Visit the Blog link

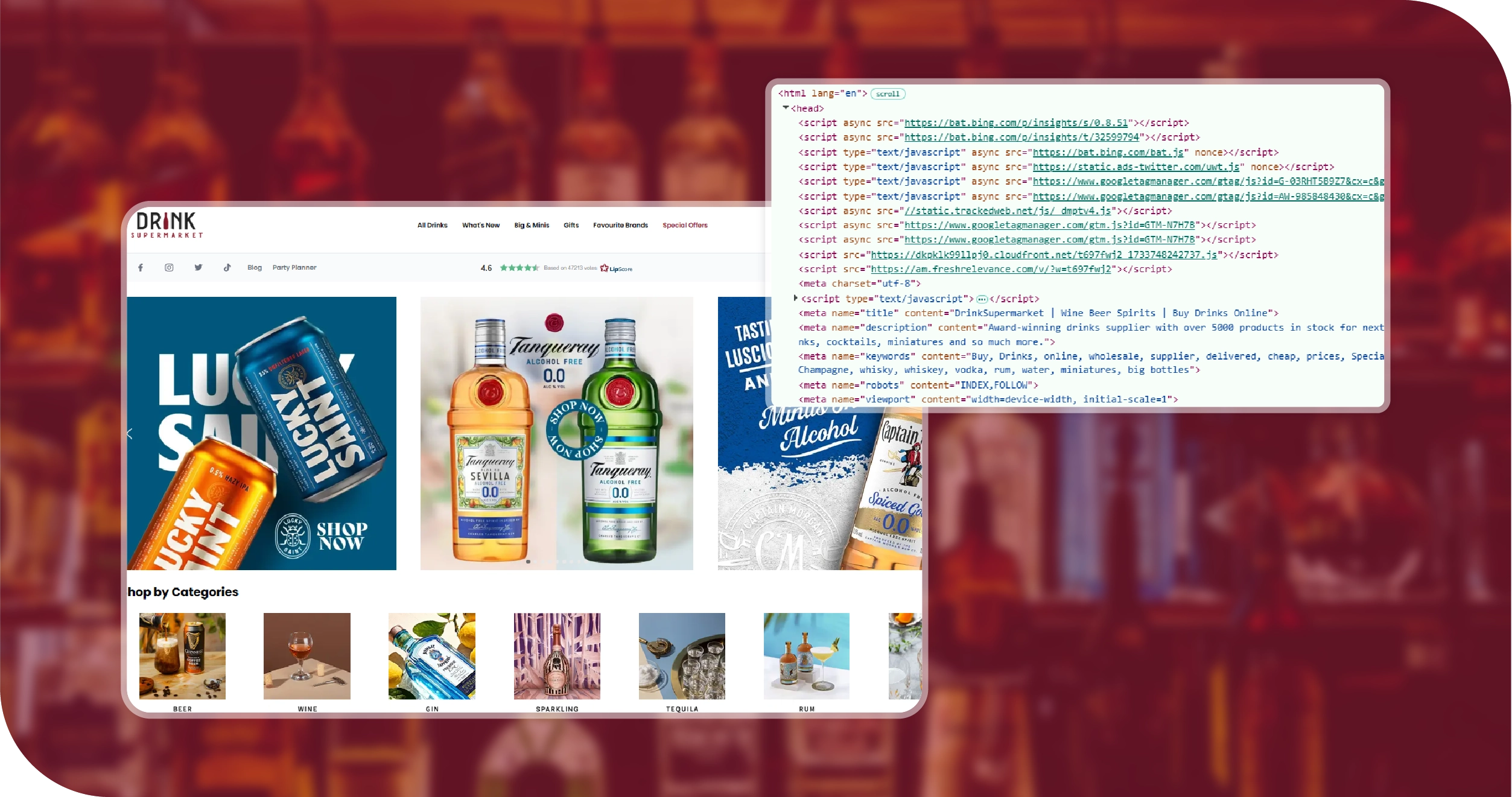click(x=254, y=267)
